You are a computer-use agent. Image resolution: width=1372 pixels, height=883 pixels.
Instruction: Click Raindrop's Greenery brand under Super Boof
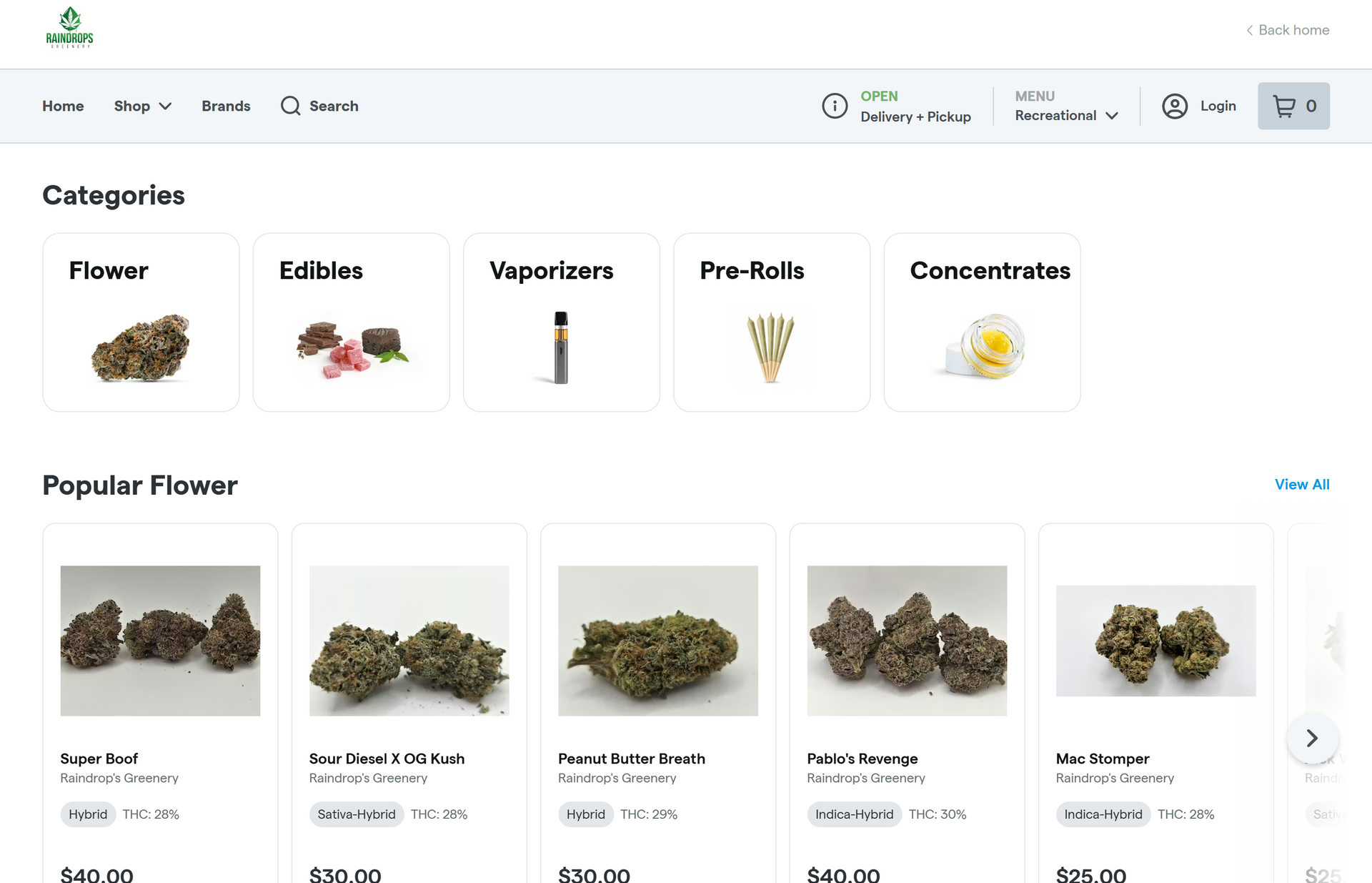(119, 778)
